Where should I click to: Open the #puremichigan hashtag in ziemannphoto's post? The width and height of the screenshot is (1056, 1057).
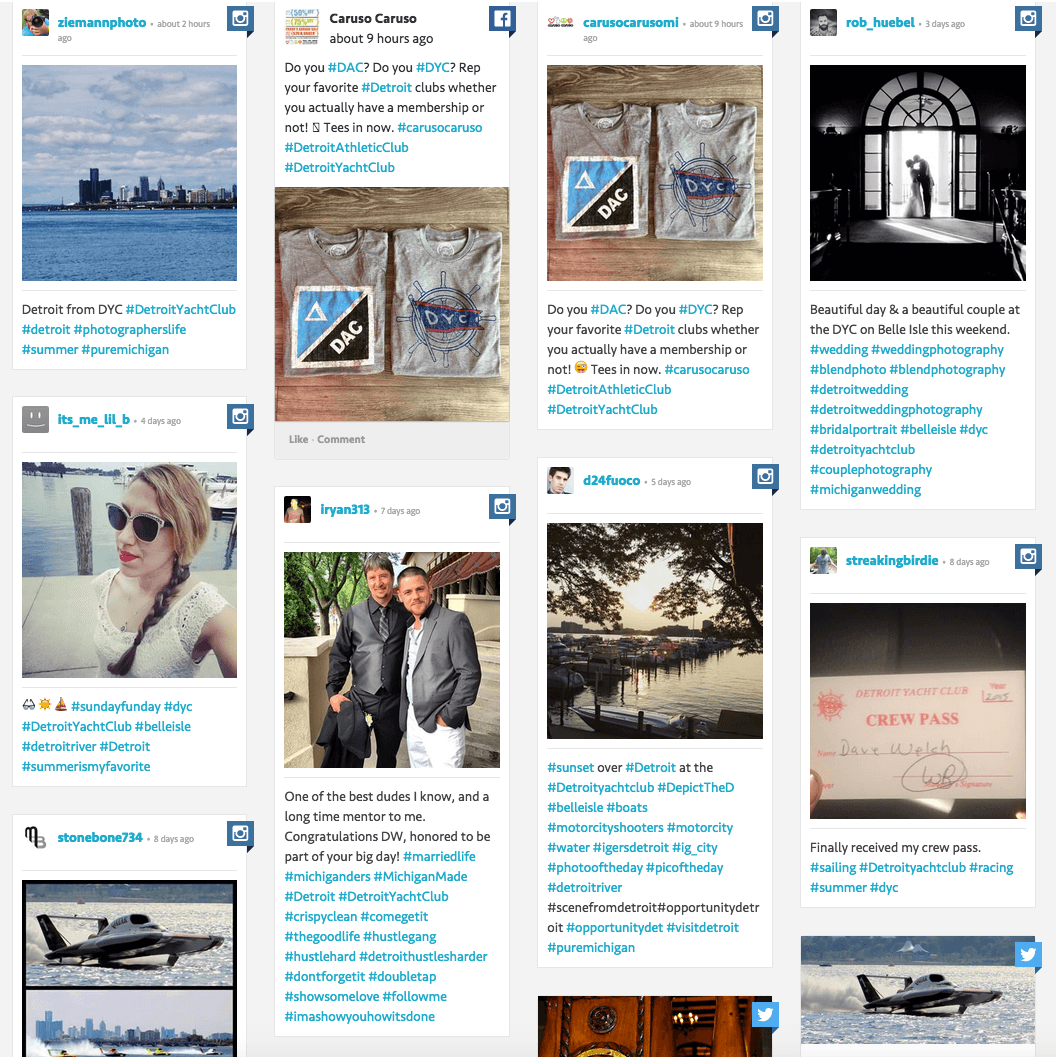(x=125, y=349)
